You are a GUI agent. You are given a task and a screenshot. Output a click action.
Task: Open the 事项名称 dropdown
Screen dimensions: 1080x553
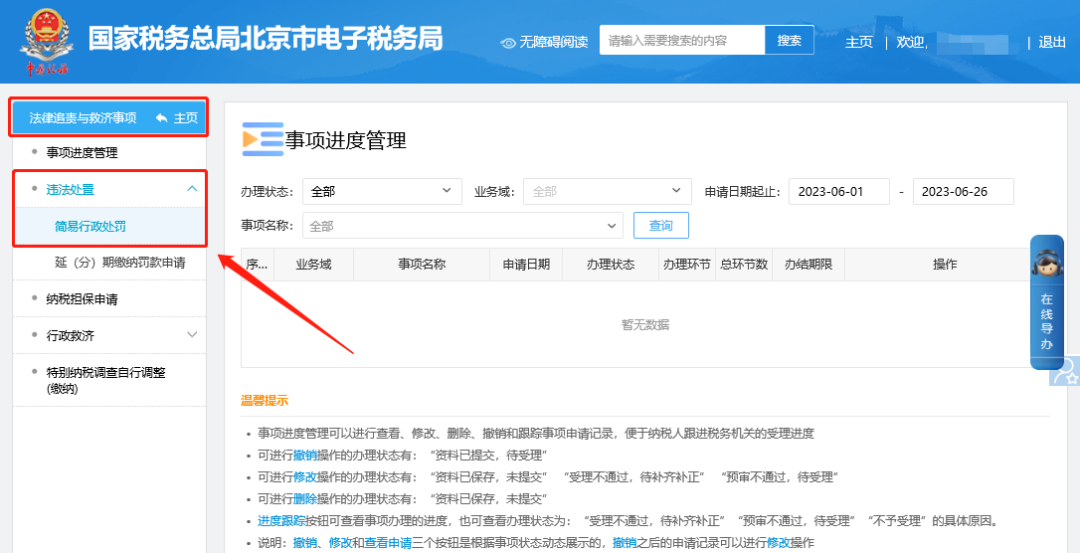pyautogui.click(x=461, y=226)
